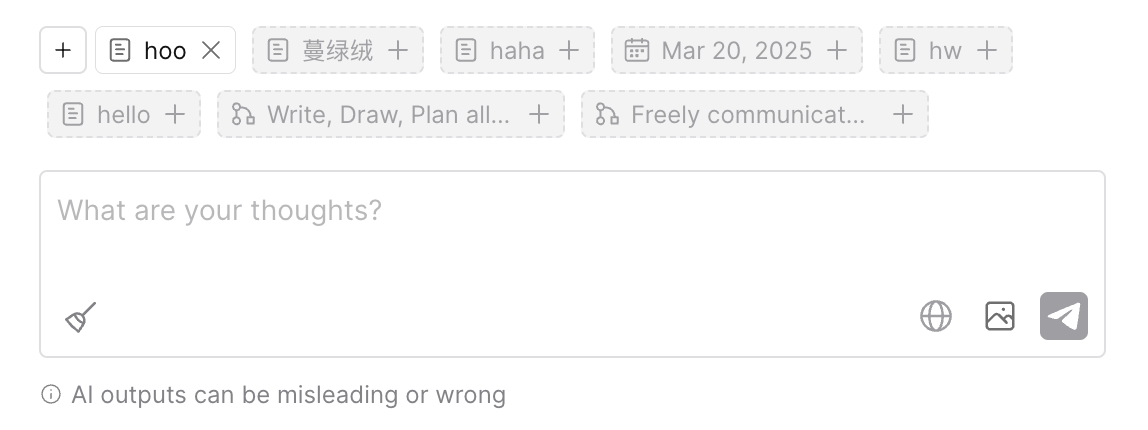Click the AI outputs can be misleading text
This screenshot has width=1148, height=430.
288,395
